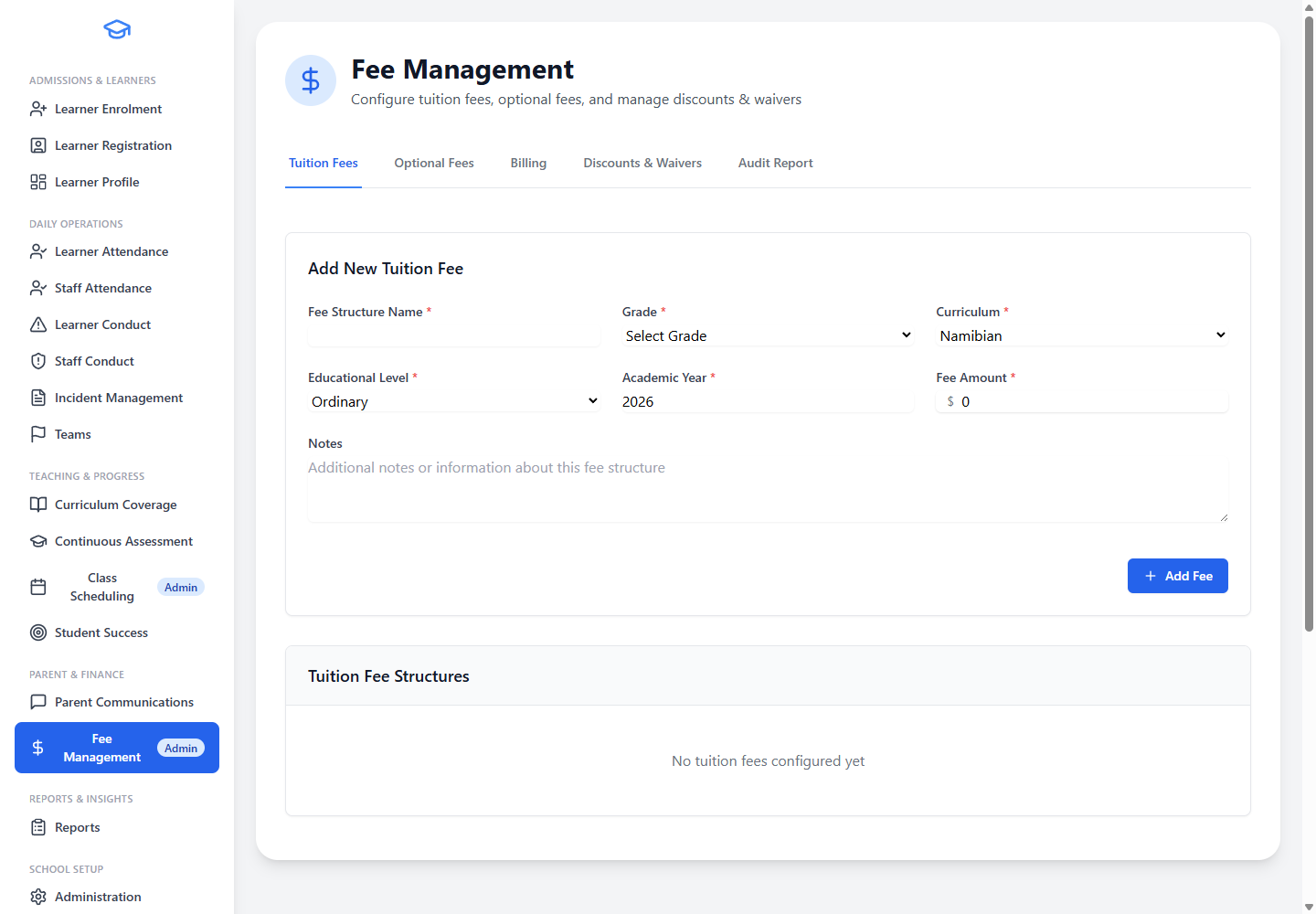Open the Select Grade dropdown
Image resolution: width=1316 pixels, height=914 pixels.
[x=768, y=335]
